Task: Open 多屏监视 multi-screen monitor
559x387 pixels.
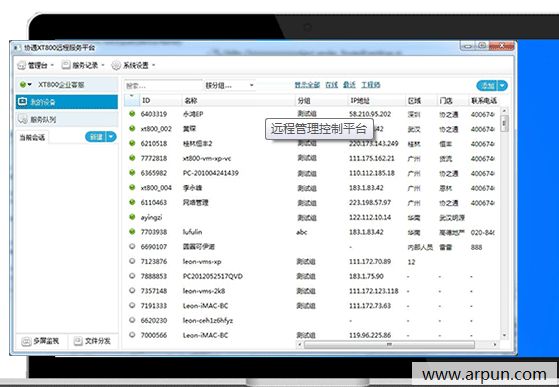Action: tap(41, 341)
